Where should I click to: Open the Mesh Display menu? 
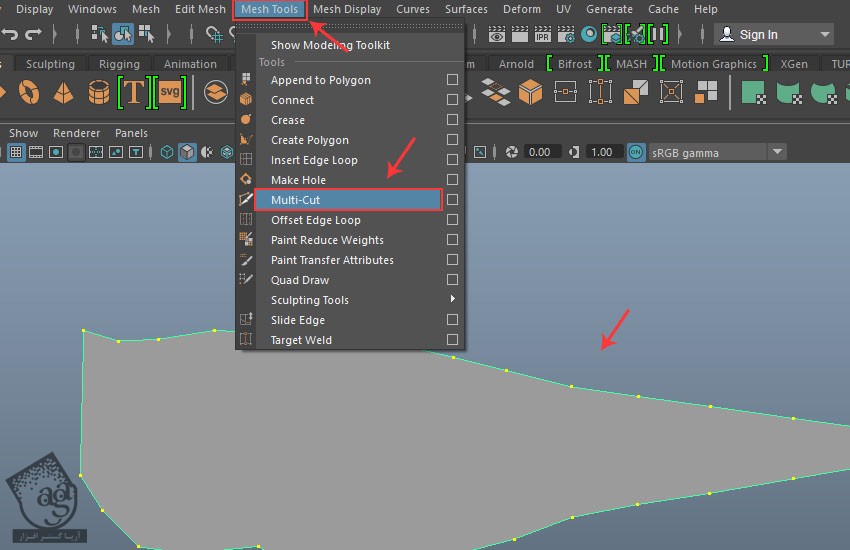[x=347, y=9]
